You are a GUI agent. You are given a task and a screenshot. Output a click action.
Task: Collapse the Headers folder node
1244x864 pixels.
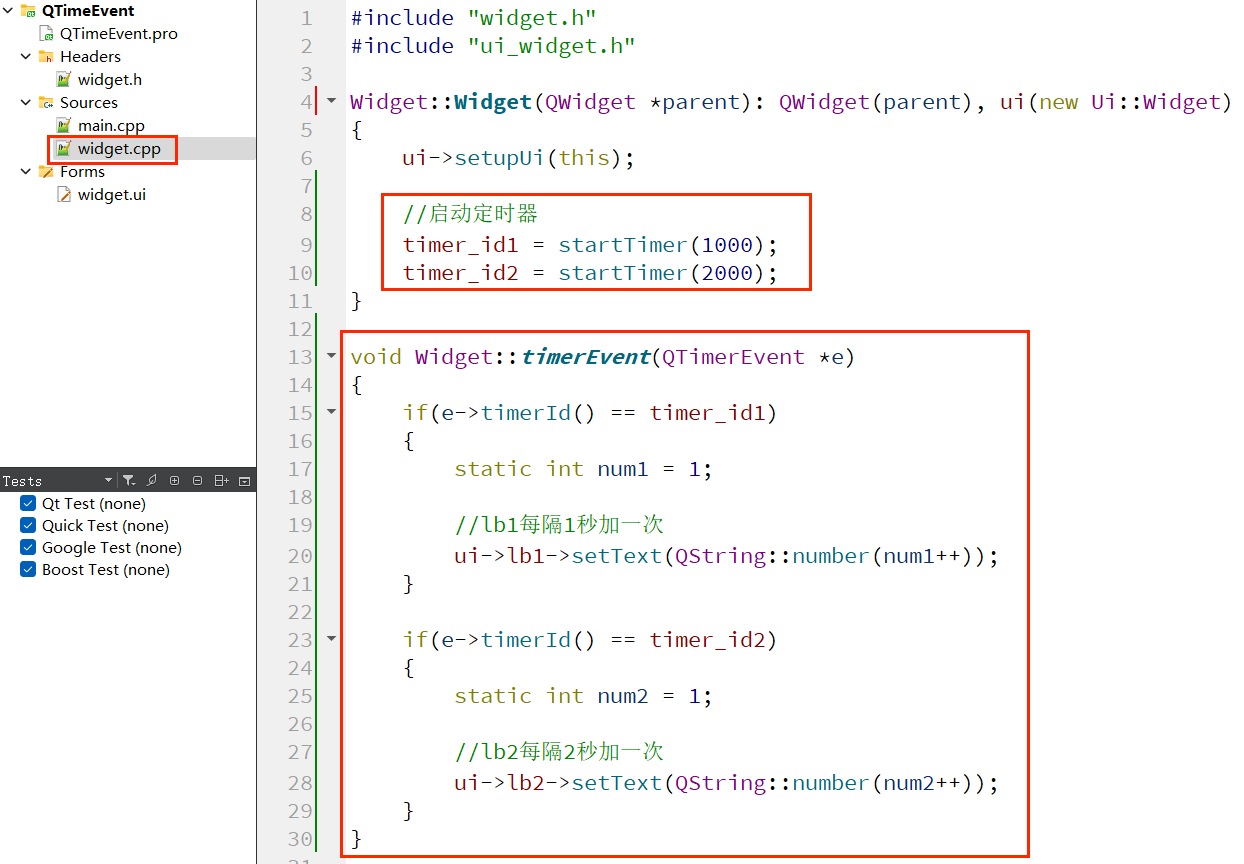coord(26,57)
